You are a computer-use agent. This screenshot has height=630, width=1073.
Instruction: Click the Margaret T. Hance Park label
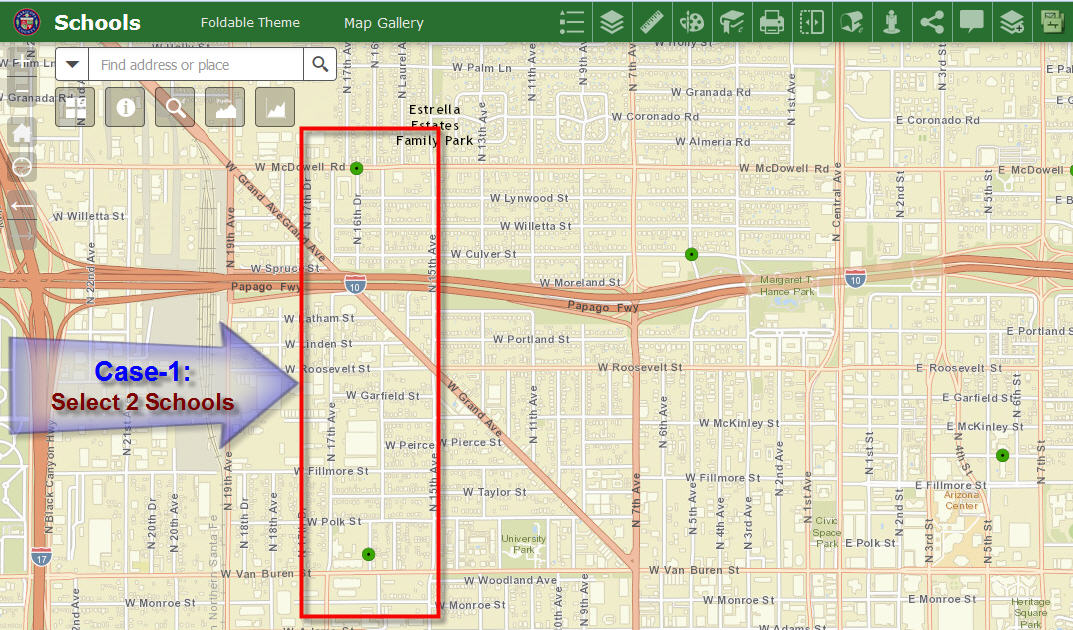pyautogui.click(x=787, y=285)
